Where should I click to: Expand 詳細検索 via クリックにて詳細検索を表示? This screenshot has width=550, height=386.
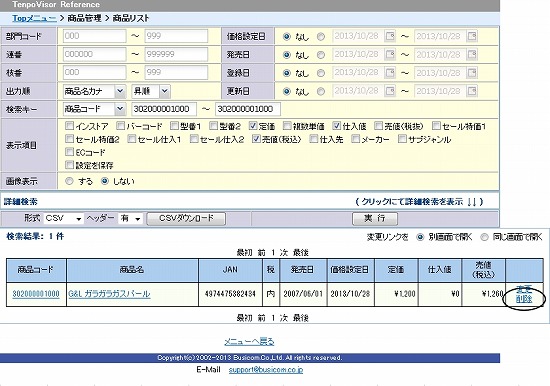(x=419, y=202)
